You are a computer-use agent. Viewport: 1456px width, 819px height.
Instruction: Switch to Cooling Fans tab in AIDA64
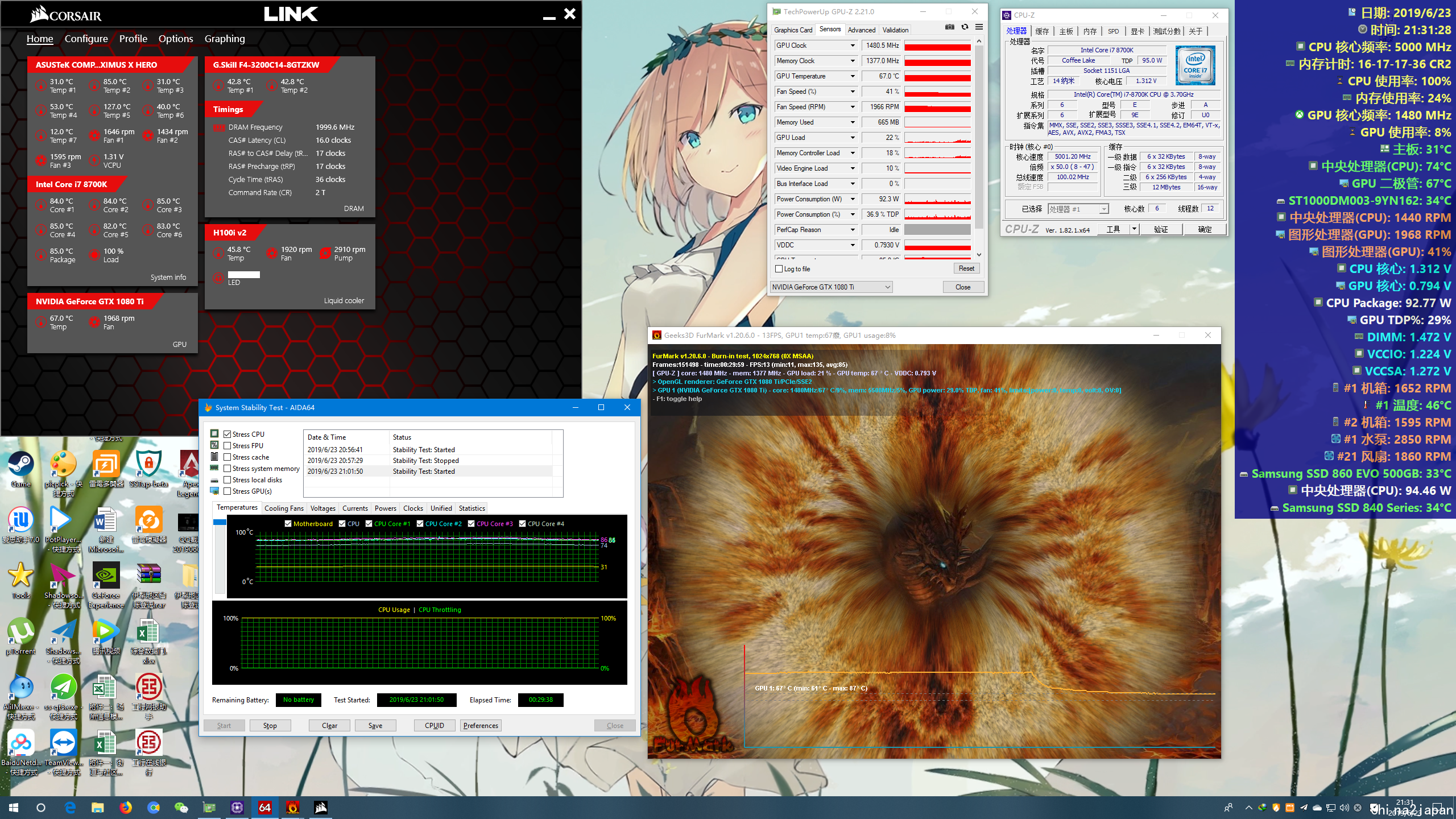tap(284, 508)
